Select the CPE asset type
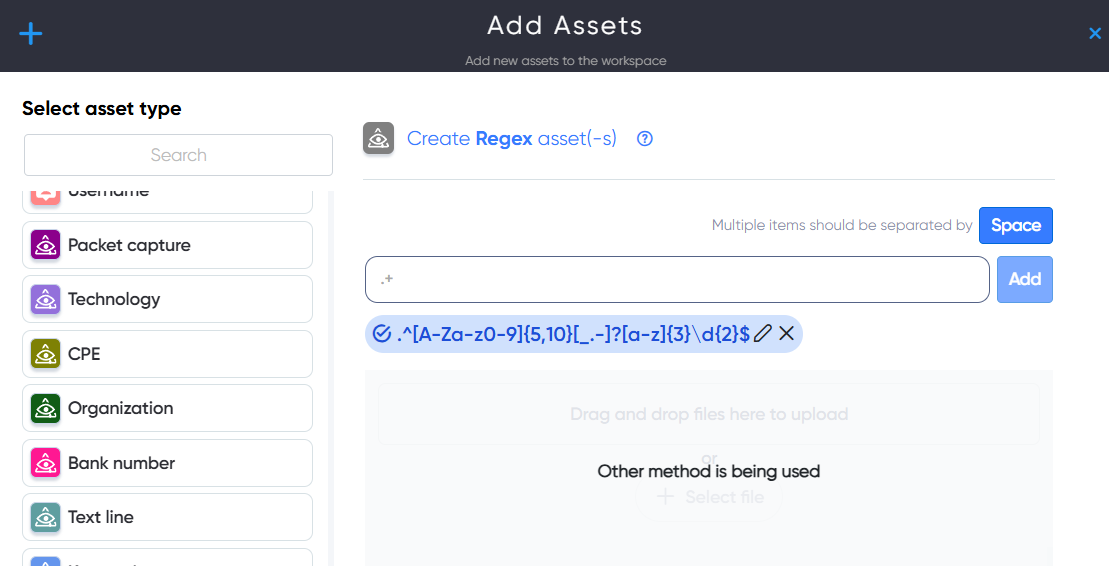 coord(168,354)
